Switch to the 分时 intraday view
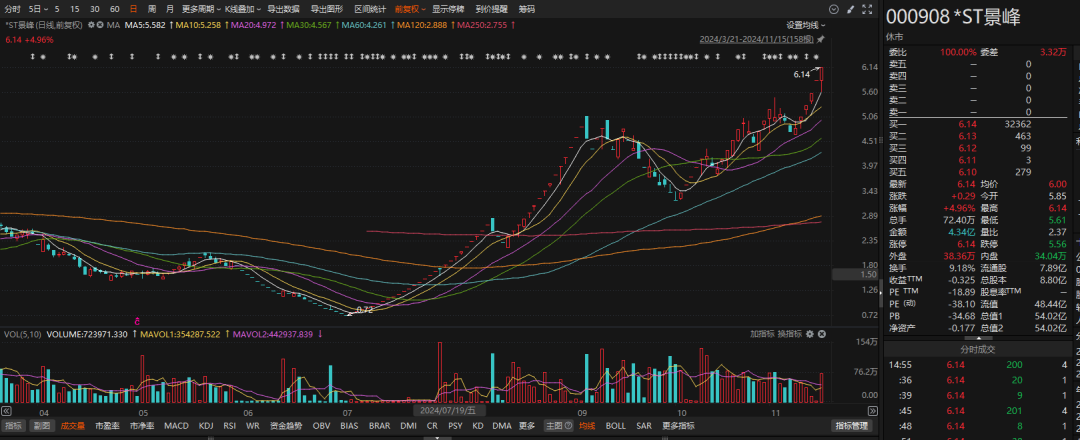This screenshot has width=1080, height=440. pos(12,8)
